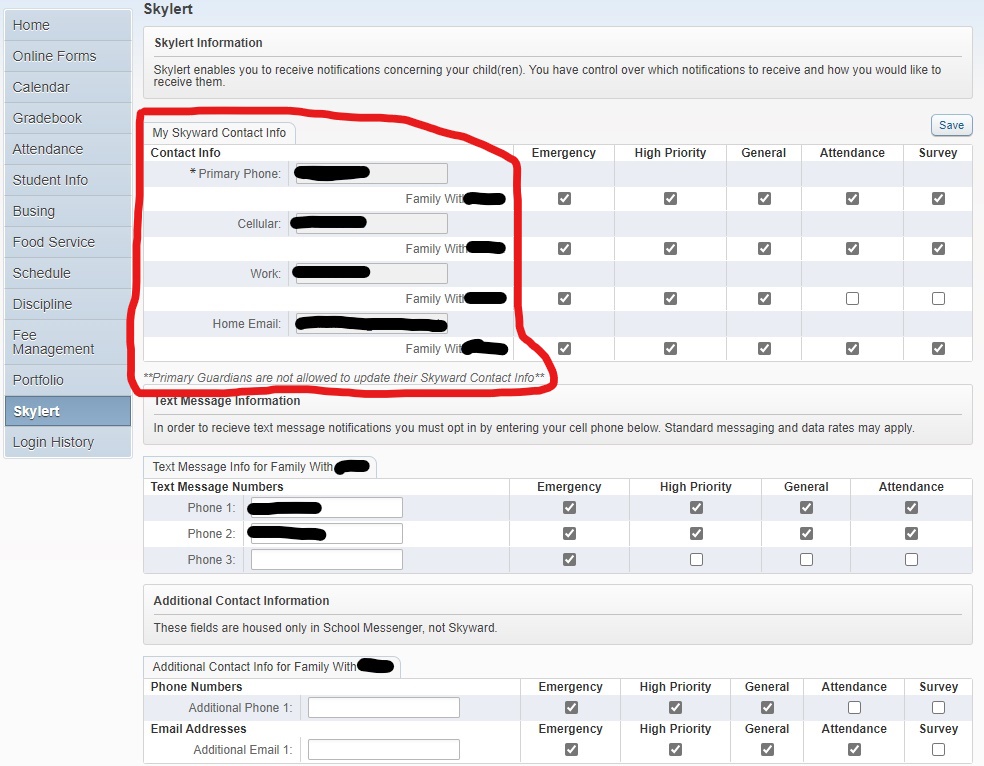This screenshot has height=766, width=984.
Task: Enable High Priority for text message Phone 3
Action: click(x=696, y=559)
